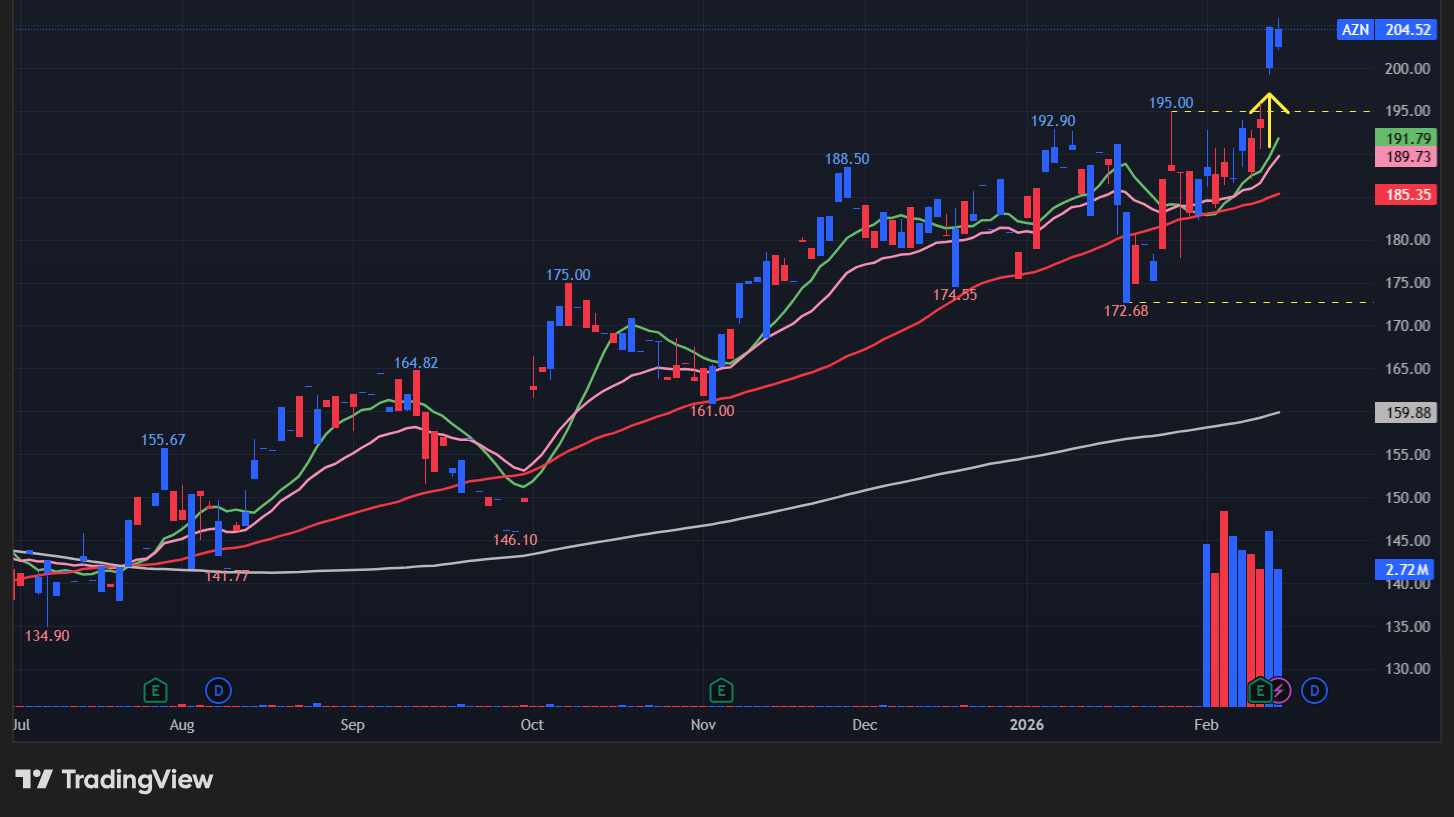Click the red 185.35 moving average label

[1405, 195]
